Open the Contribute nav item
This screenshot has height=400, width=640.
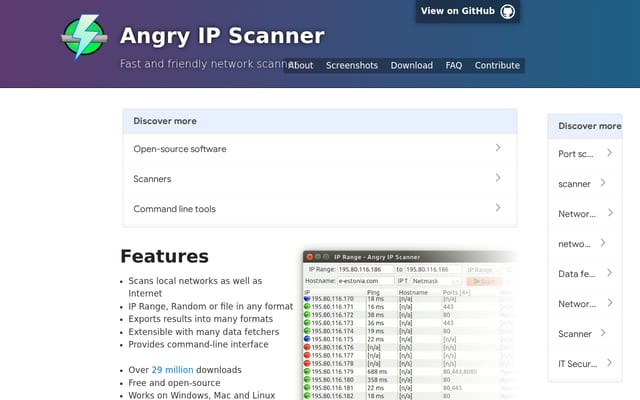497,65
